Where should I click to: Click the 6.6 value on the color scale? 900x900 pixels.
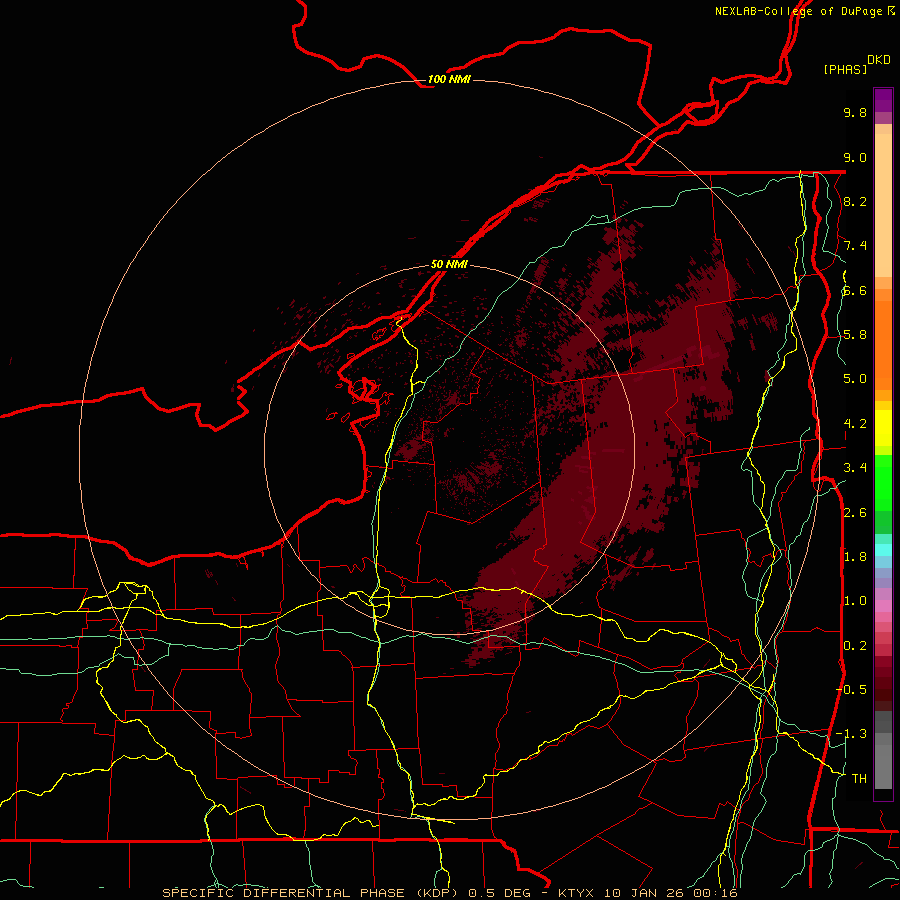[855, 290]
